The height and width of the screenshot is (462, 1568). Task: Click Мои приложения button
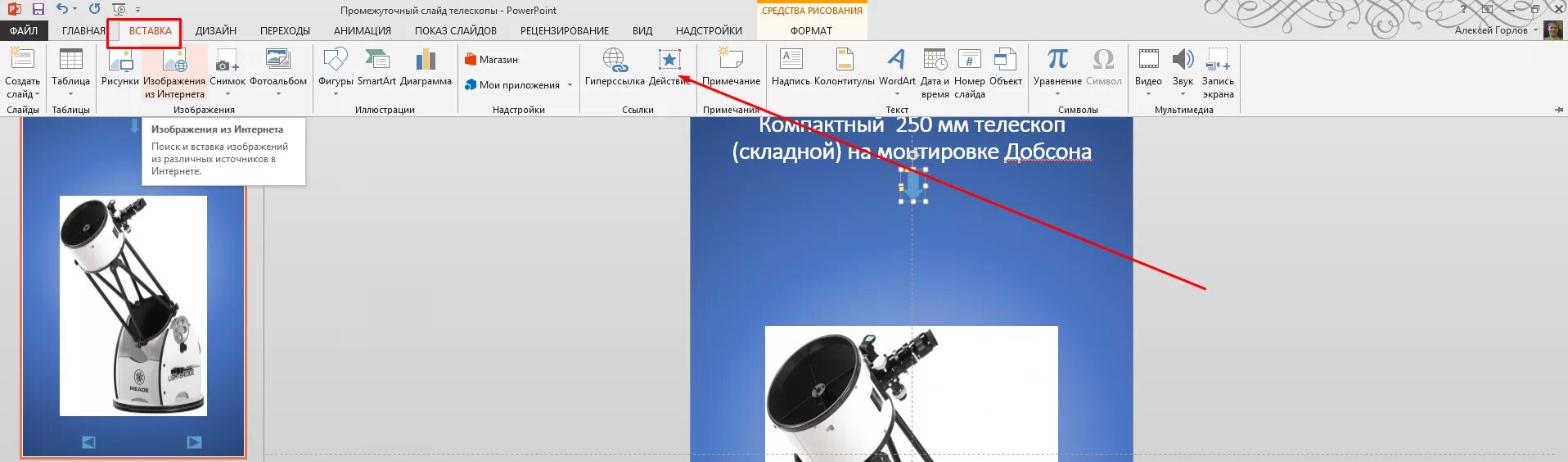point(512,84)
